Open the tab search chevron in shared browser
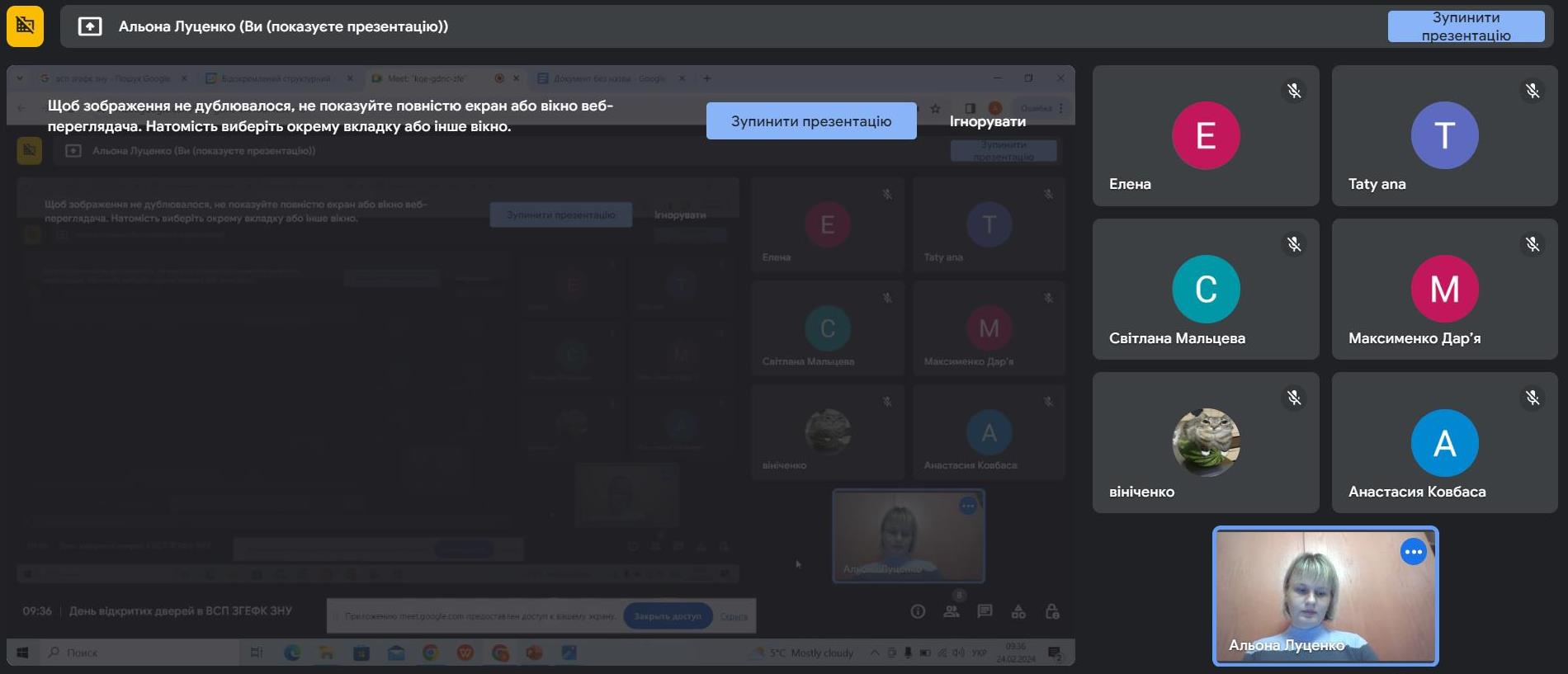The height and width of the screenshot is (674, 1568). point(20,78)
